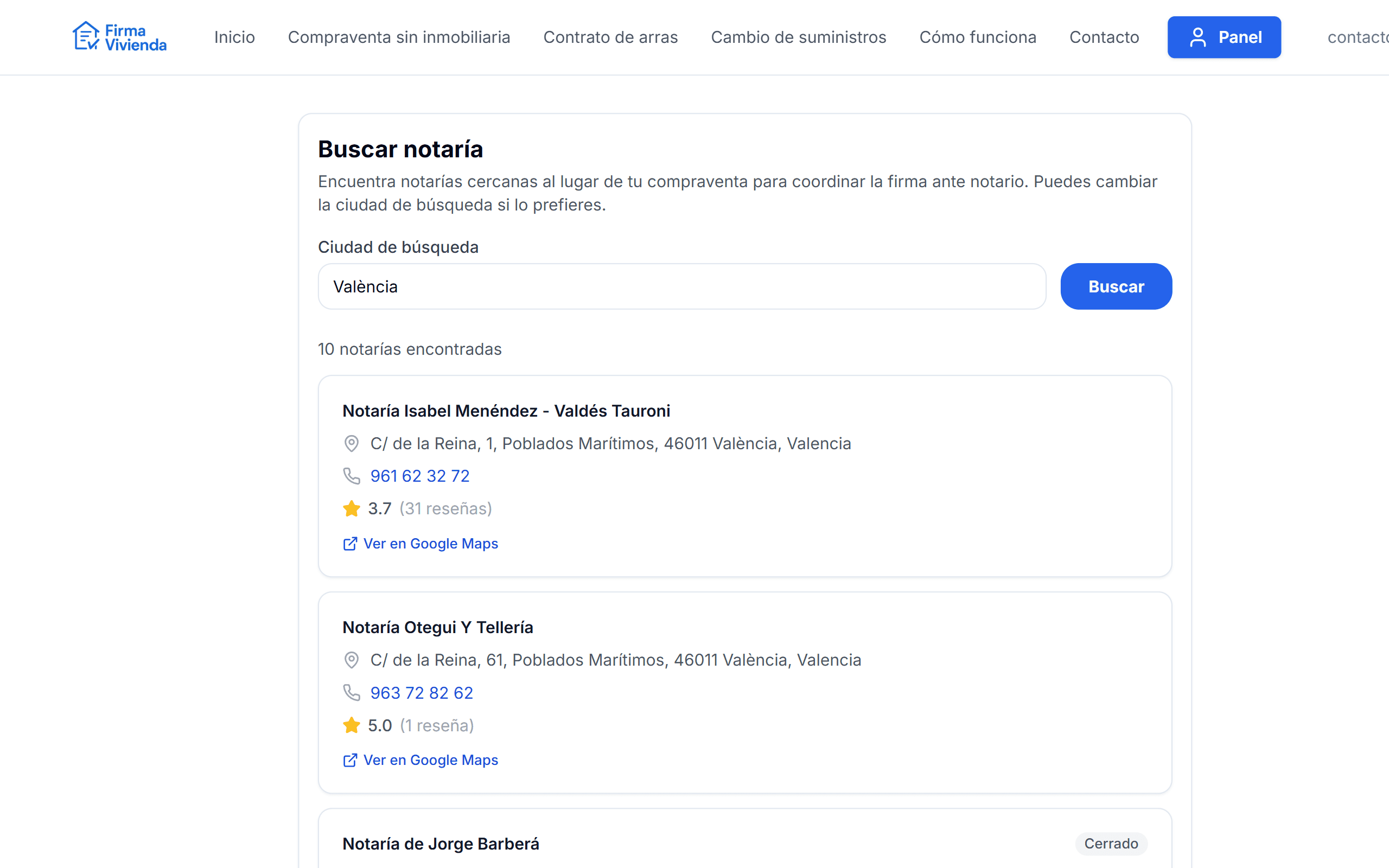Open the Contrato de arras page
The width and height of the screenshot is (1389, 868).
(610, 37)
